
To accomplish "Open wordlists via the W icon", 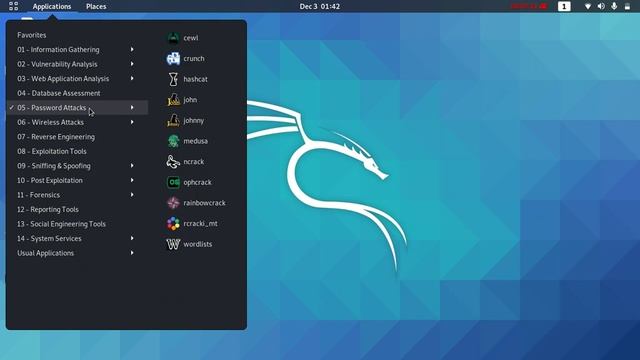I will click(173, 244).
